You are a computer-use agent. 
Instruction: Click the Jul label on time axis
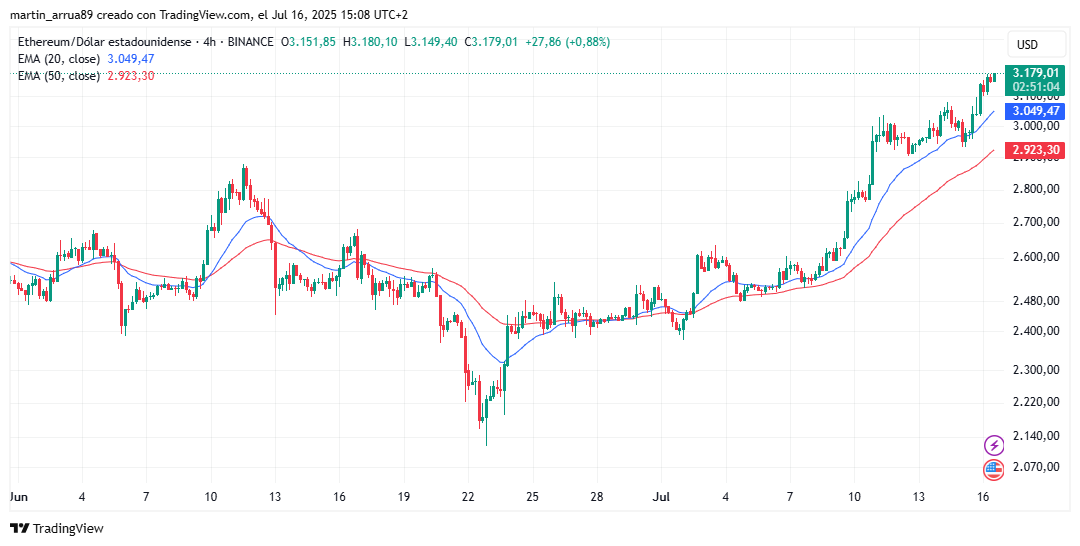(661, 496)
